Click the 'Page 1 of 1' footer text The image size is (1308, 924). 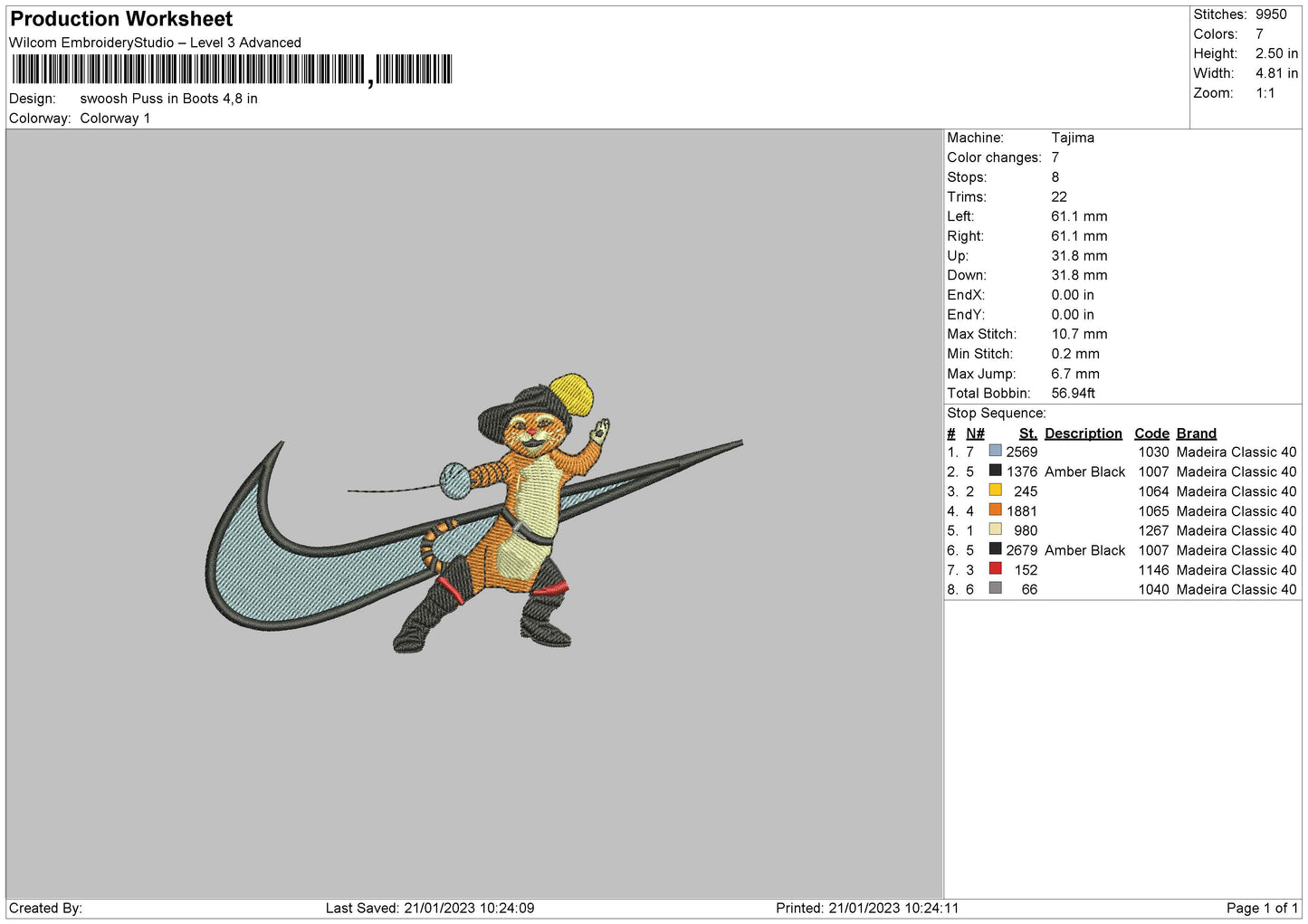click(x=1262, y=908)
